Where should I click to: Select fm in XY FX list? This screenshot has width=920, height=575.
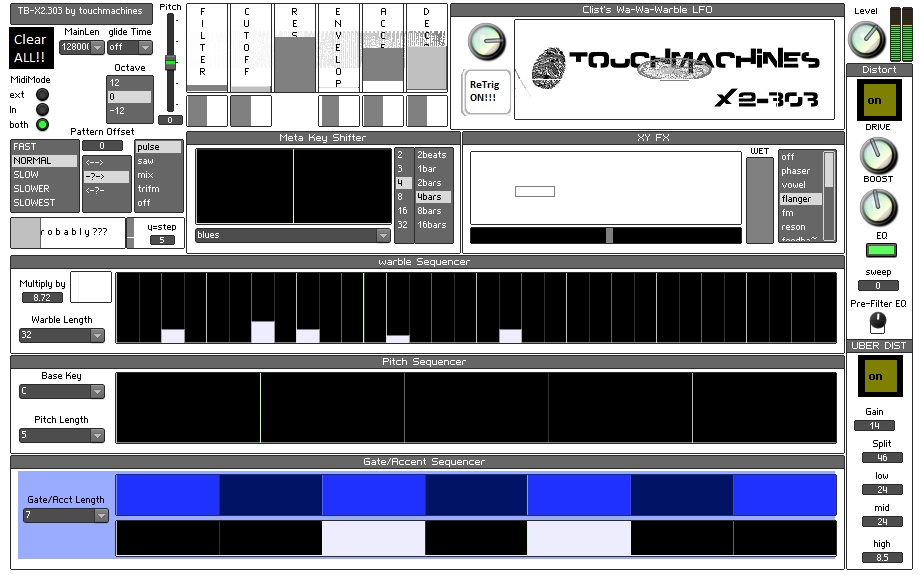(x=800, y=213)
